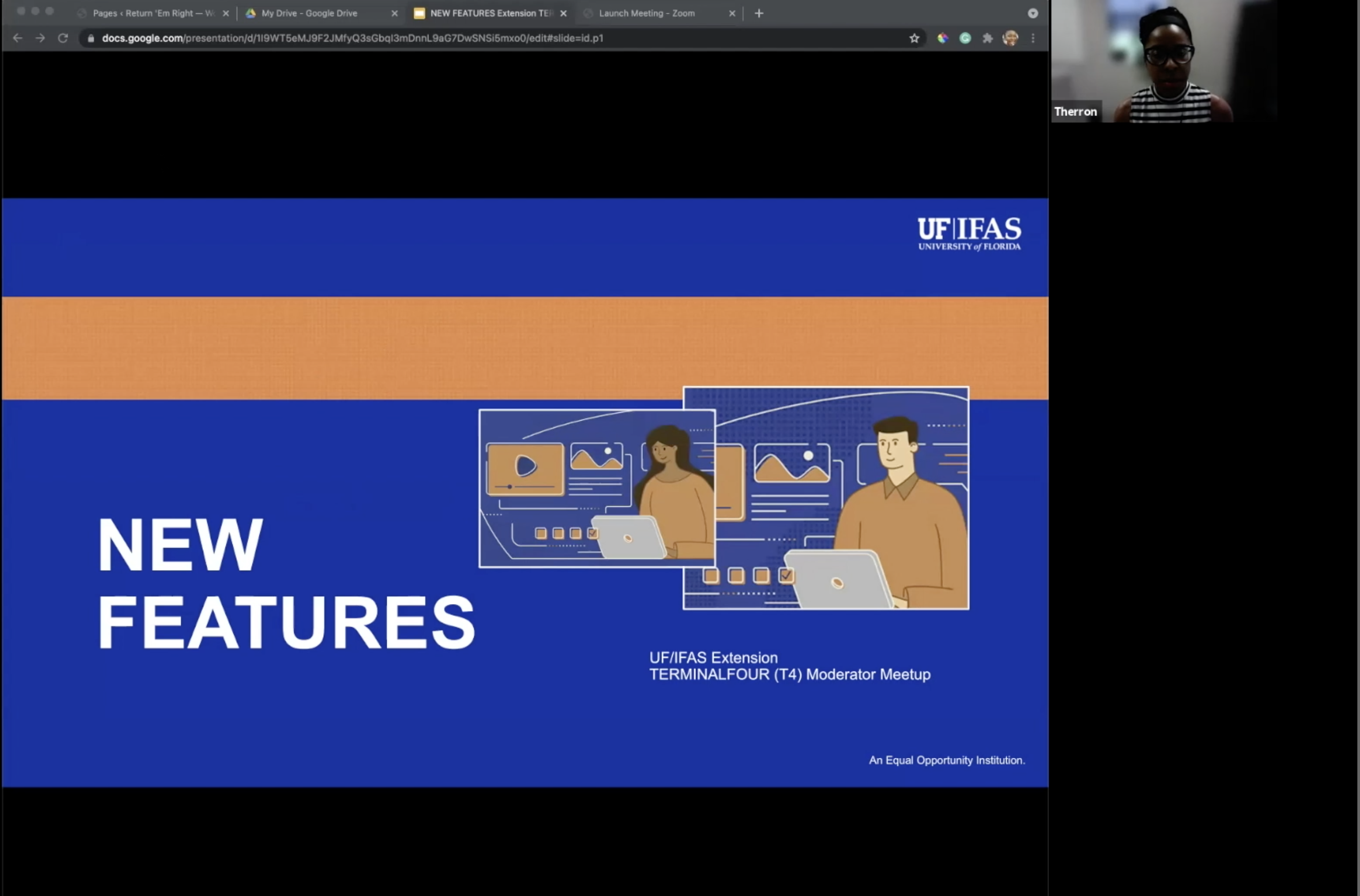Click the color wheel extension icon

click(942, 38)
